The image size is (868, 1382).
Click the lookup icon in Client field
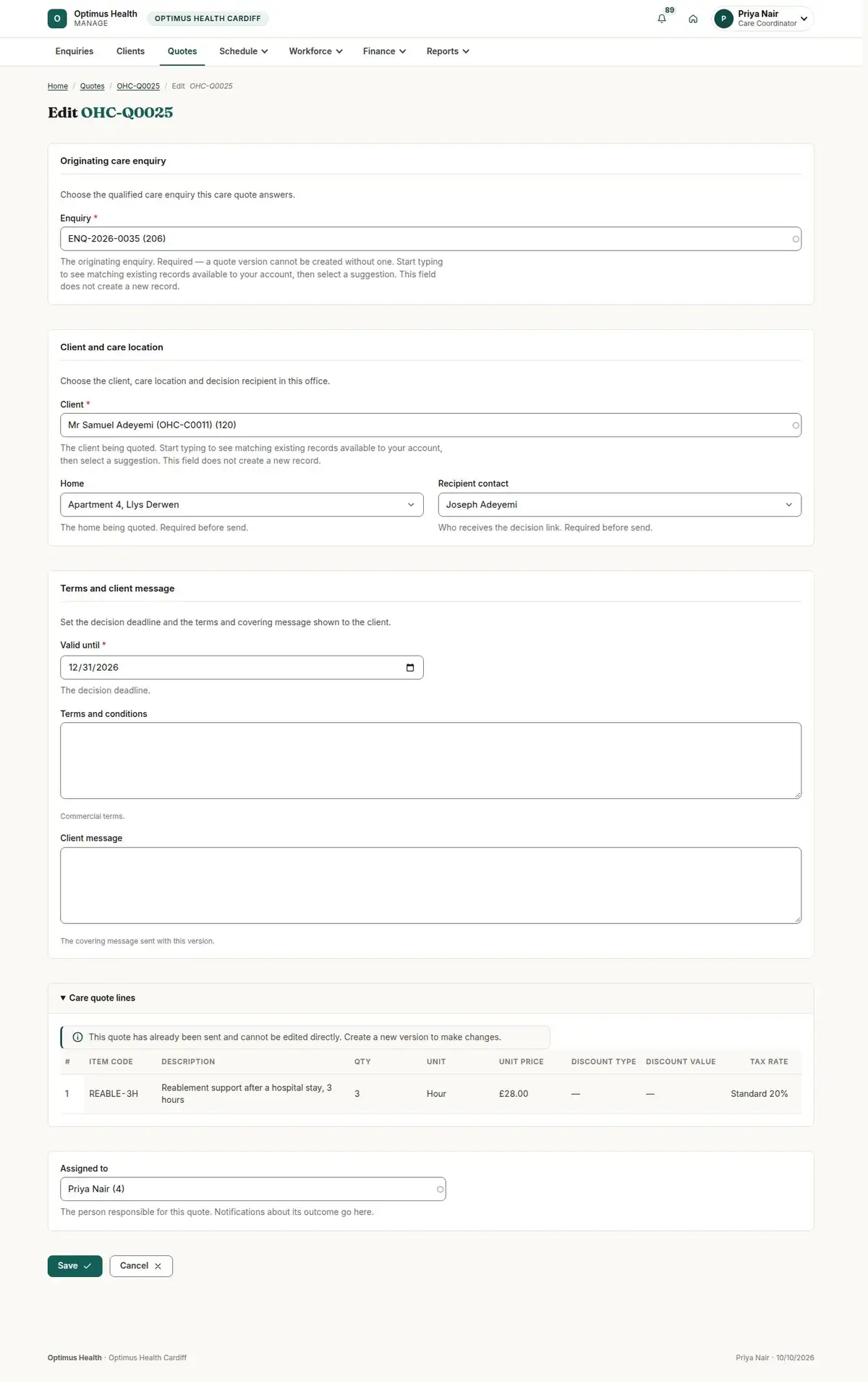(x=796, y=425)
